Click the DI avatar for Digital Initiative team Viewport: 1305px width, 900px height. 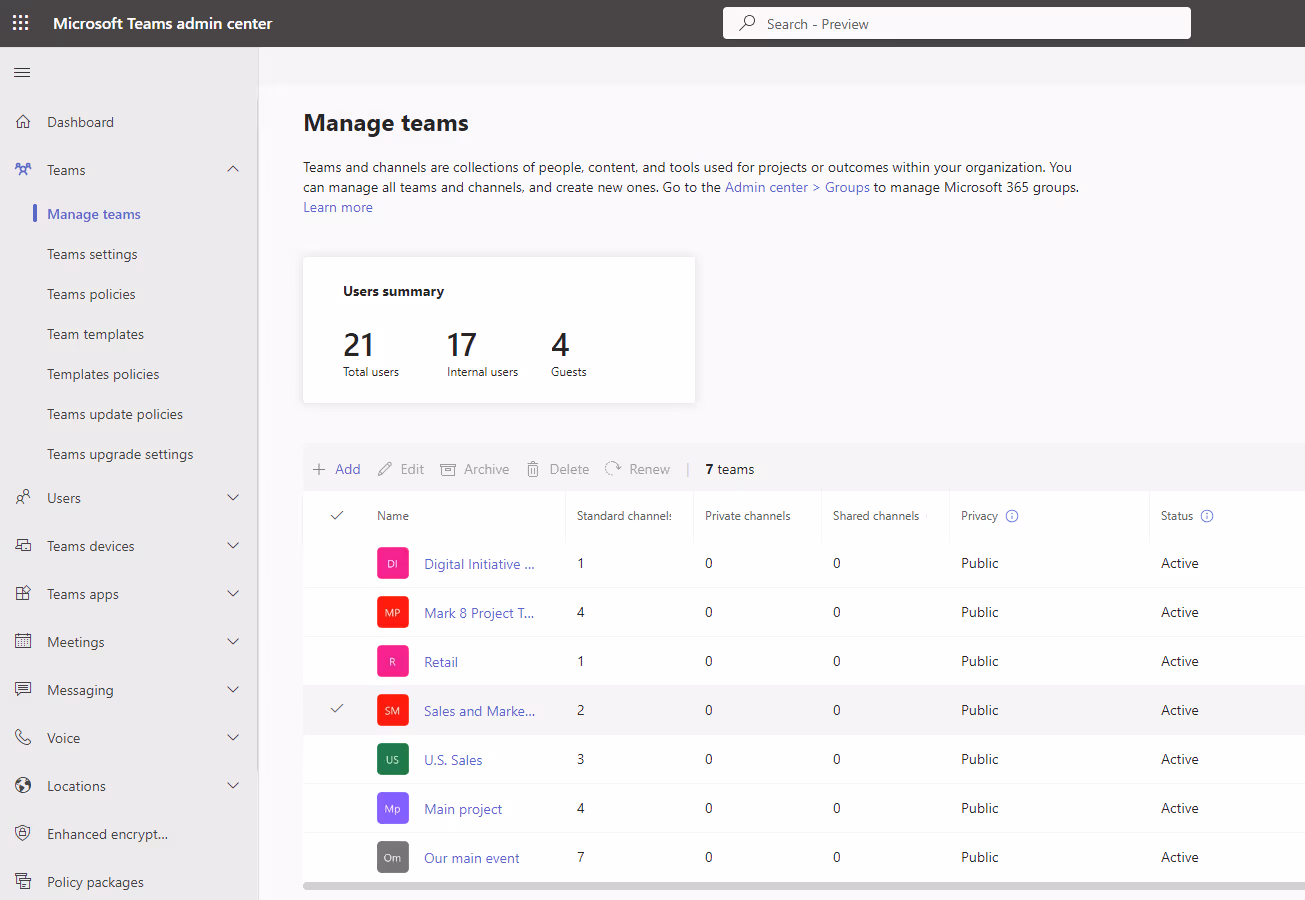(x=392, y=564)
